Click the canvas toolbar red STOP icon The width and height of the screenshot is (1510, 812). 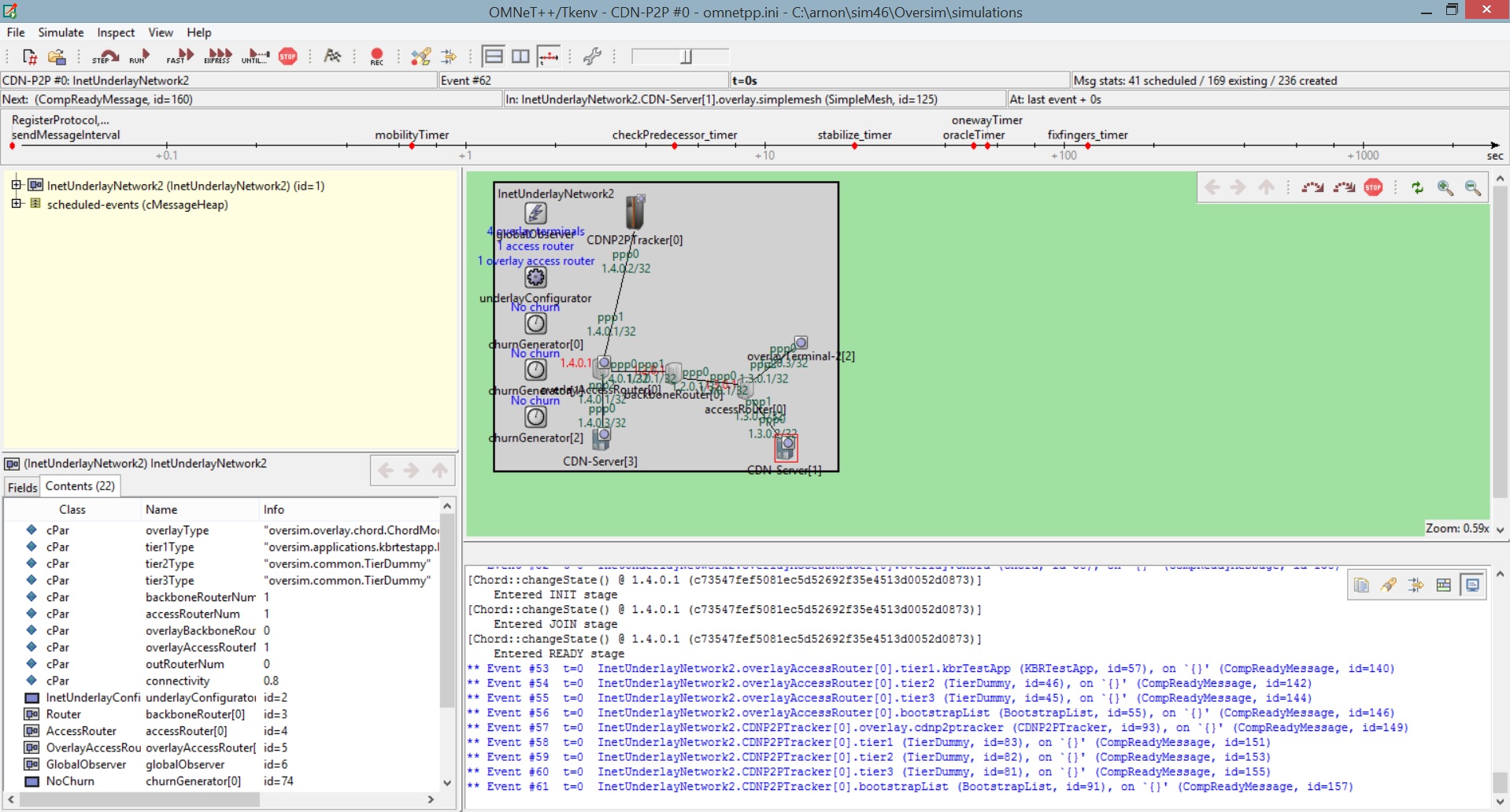click(1373, 187)
